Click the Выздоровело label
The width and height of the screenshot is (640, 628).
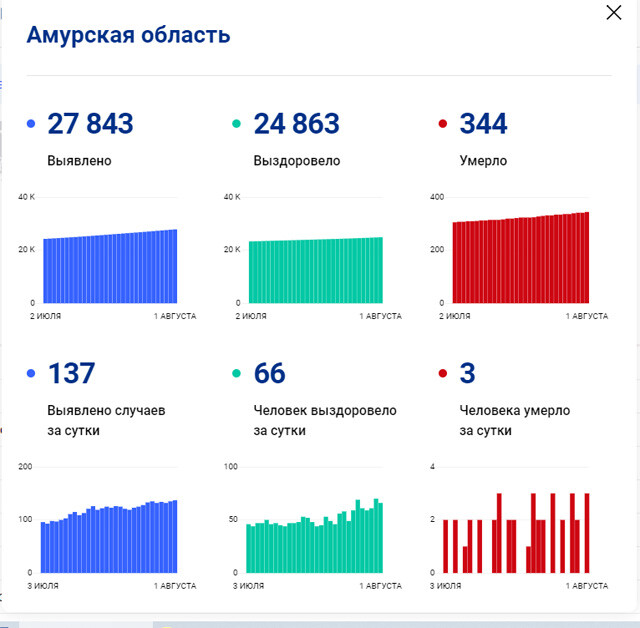297,161
